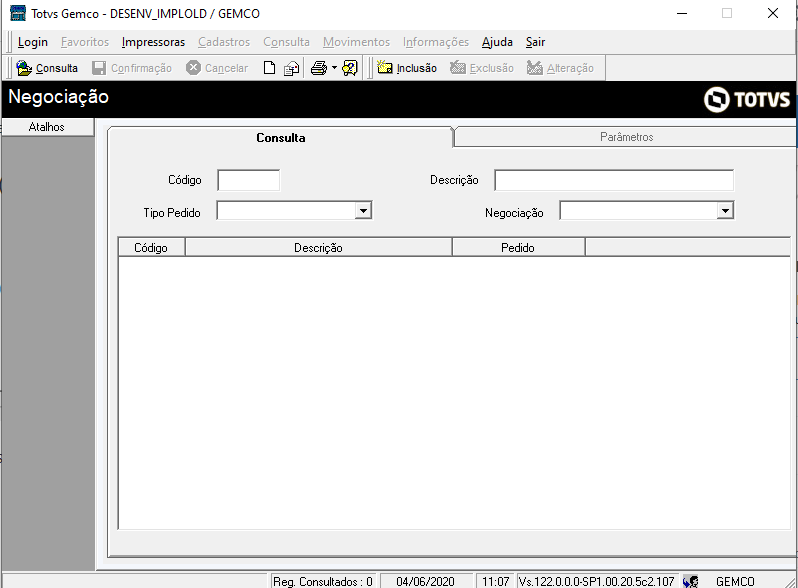Open the printer dropdown arrow
Screen dimensions: 798x588
(x=334, y=68)
